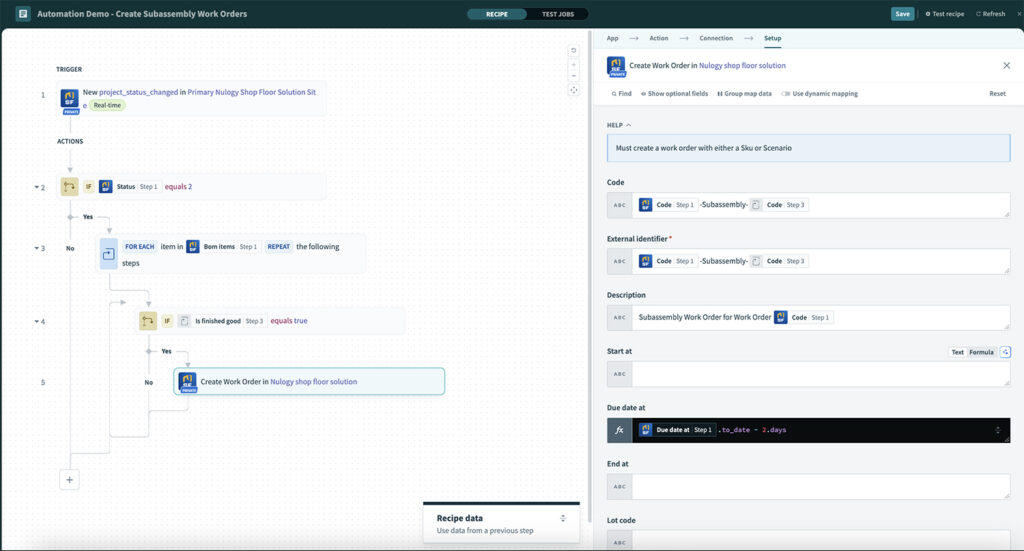Switch to the Test Jobs tab
This screenshot has width=1024, height=551.
coord(557,14)
